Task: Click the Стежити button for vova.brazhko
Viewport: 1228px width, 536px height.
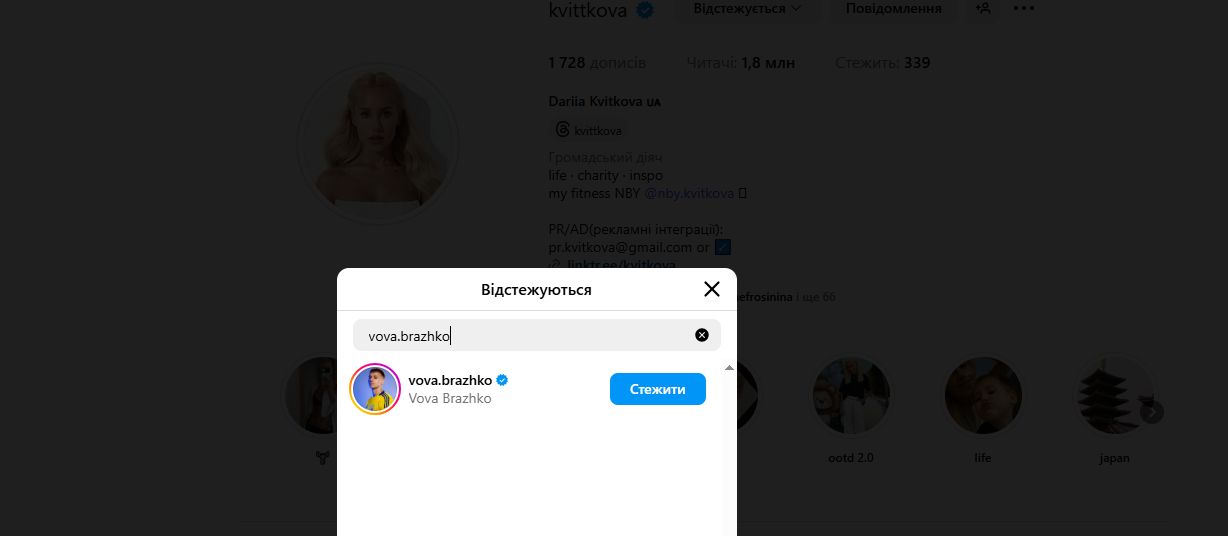Action: coord(657,389)
